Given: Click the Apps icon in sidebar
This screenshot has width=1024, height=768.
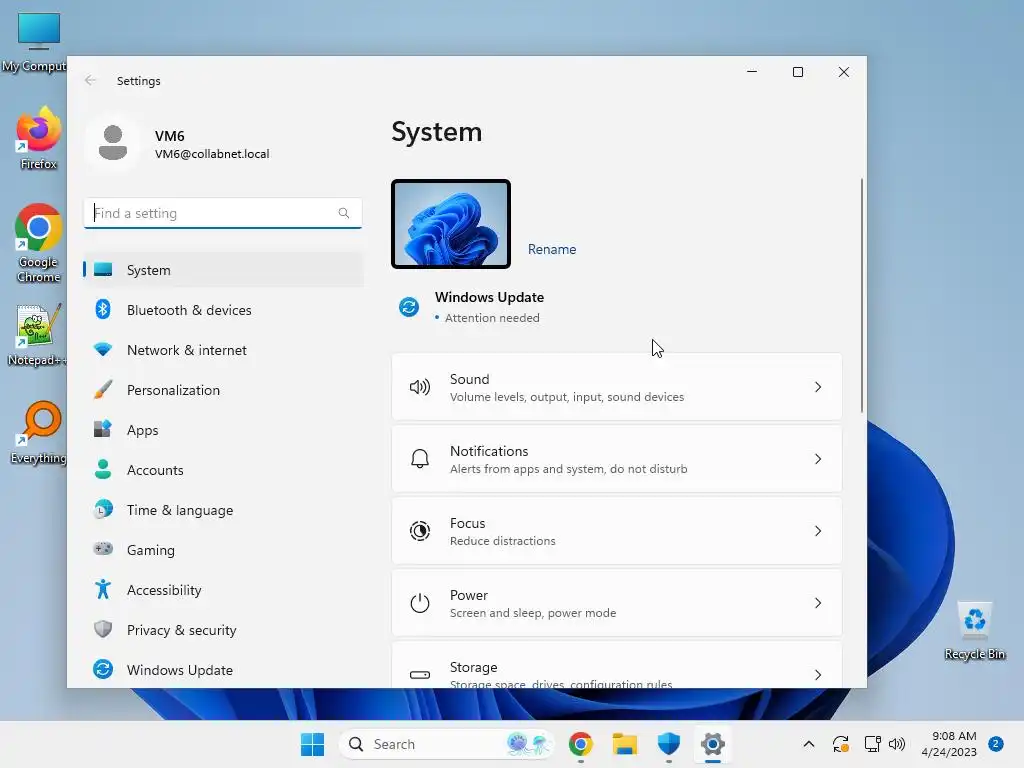Looking at the screenshot, I should (103, 430).
